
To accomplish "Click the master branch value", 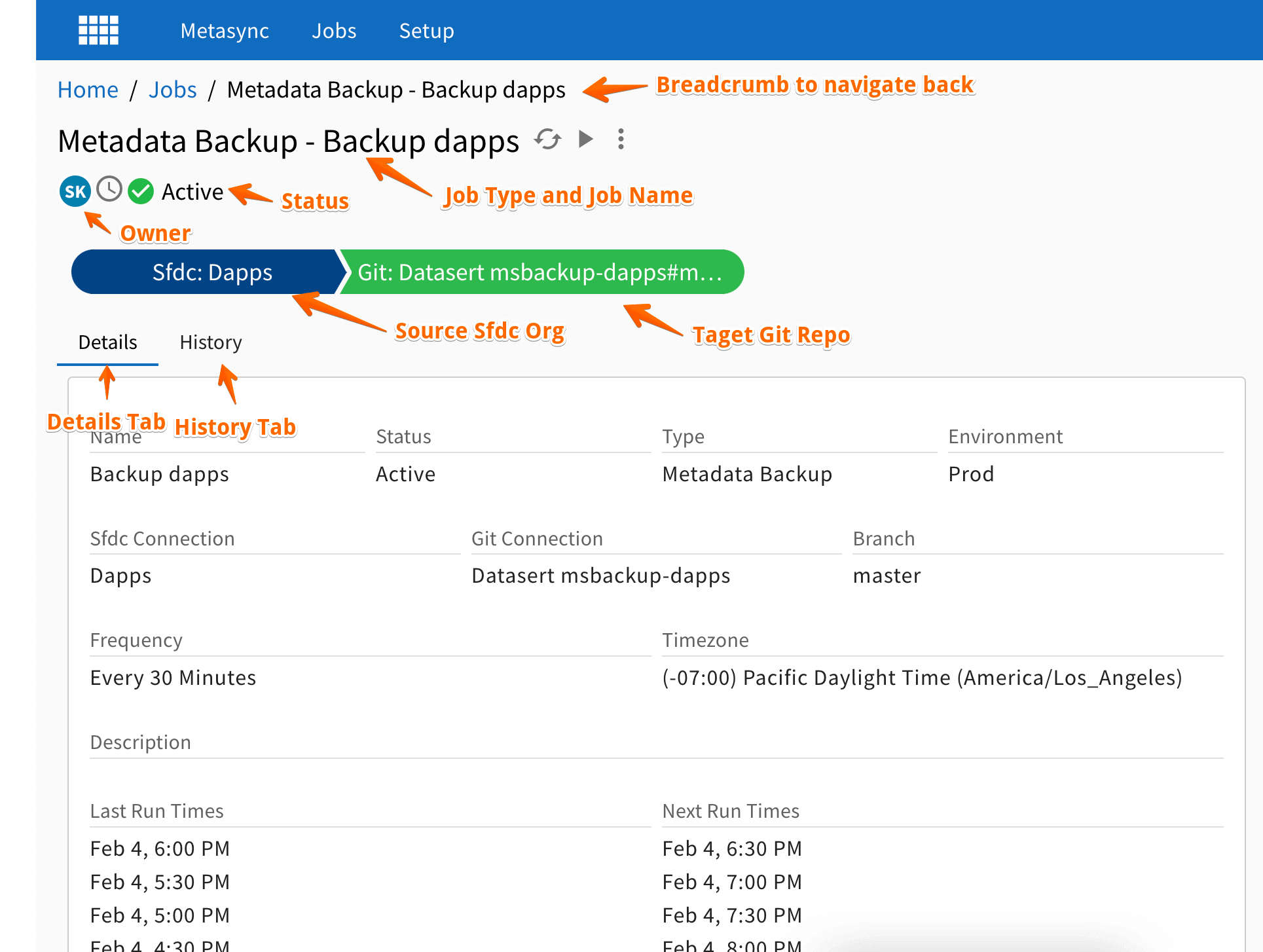I will [887, 576].
